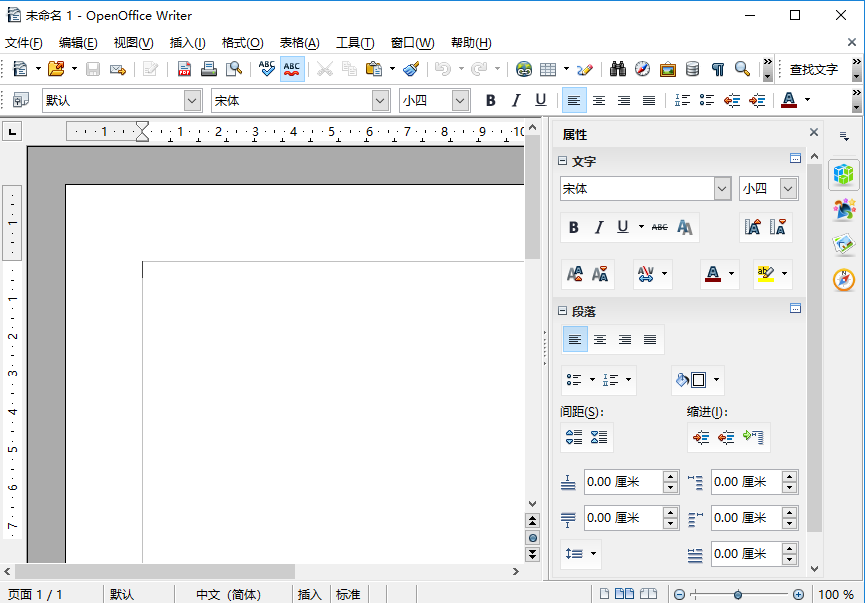The width and height of the screenshot is (865, 603).
Task: Click 中文 (简体) language in status bar
Action: pyautogui.click(x=228, y=594)
